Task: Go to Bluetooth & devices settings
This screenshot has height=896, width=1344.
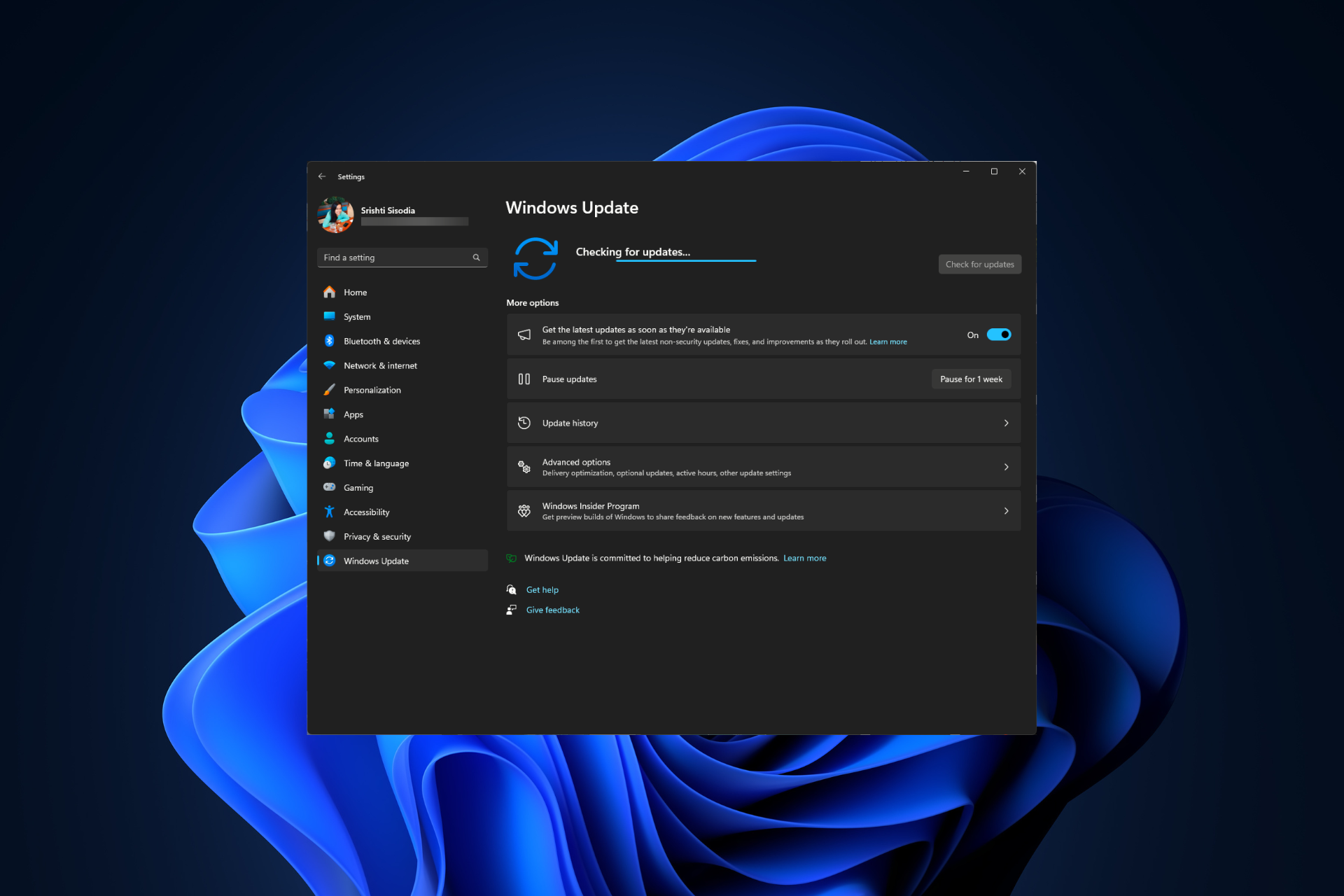Action: (402, 341)
